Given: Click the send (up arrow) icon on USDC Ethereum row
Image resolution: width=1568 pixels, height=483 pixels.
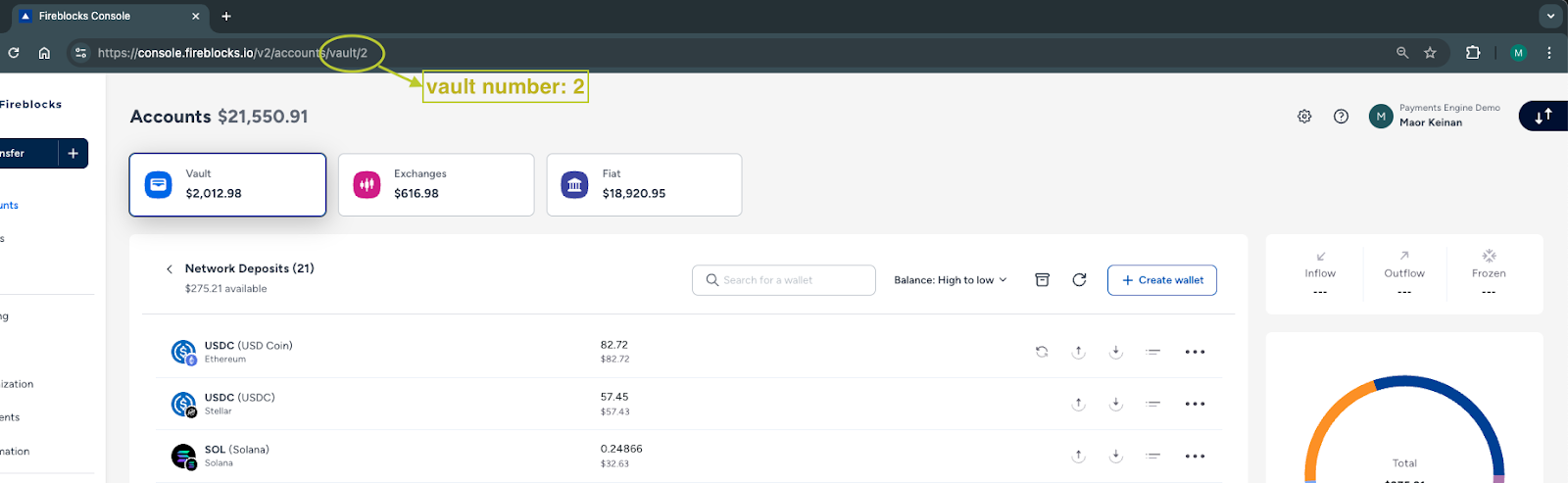Looking at the screenshot, I should point(1078,352).
